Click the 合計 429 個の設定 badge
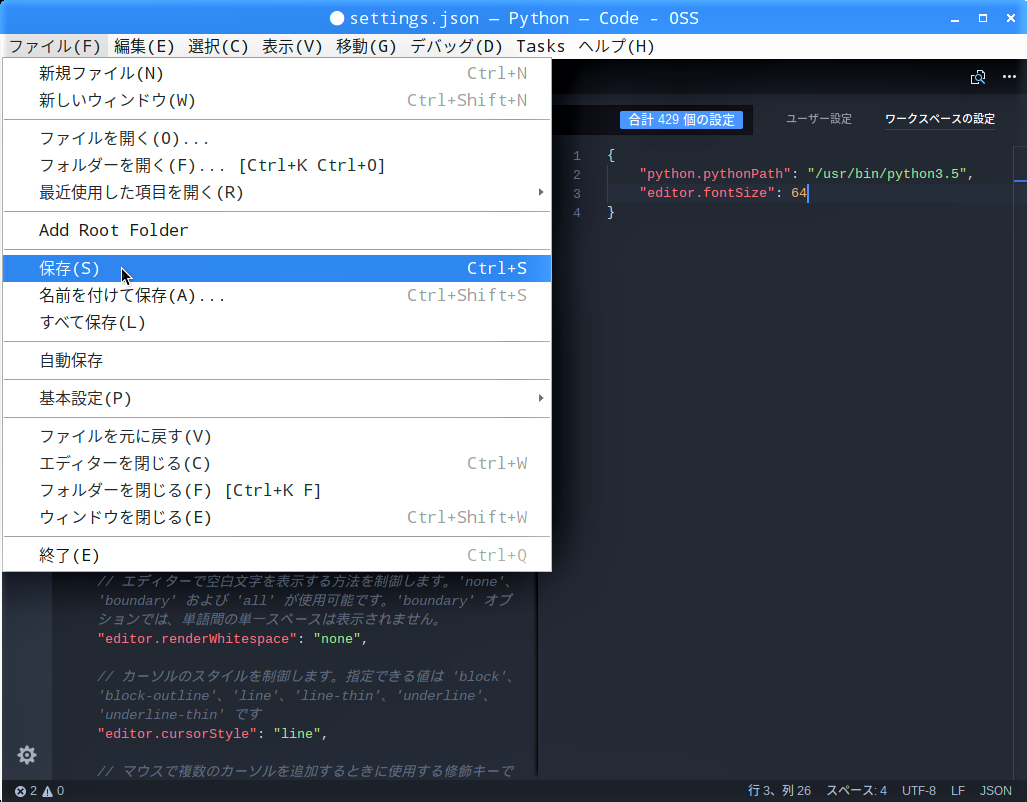 [681, 120]
